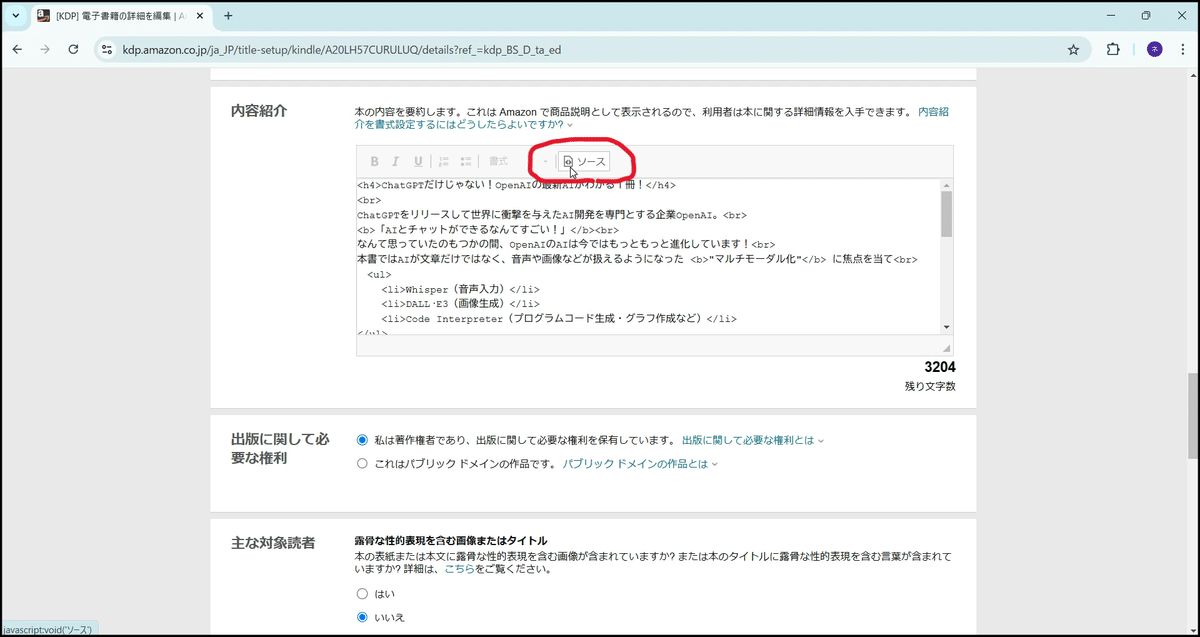Bookmark this page with star icon
Screen dimensions: 1200x637
tap(1073, 49)
